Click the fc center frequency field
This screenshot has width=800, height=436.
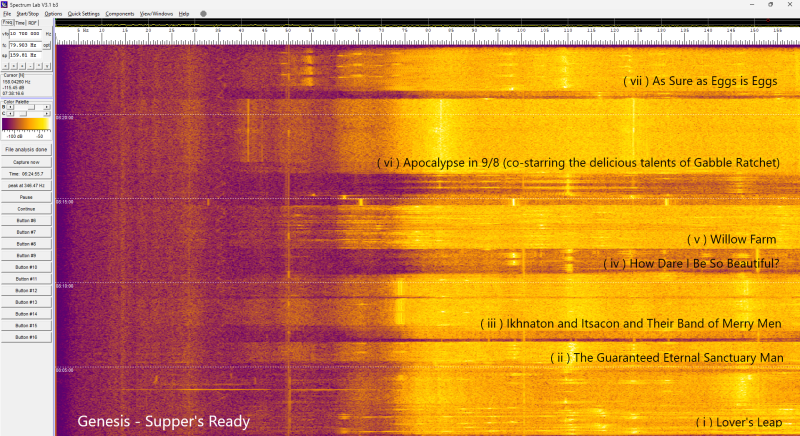coord(26,45)
